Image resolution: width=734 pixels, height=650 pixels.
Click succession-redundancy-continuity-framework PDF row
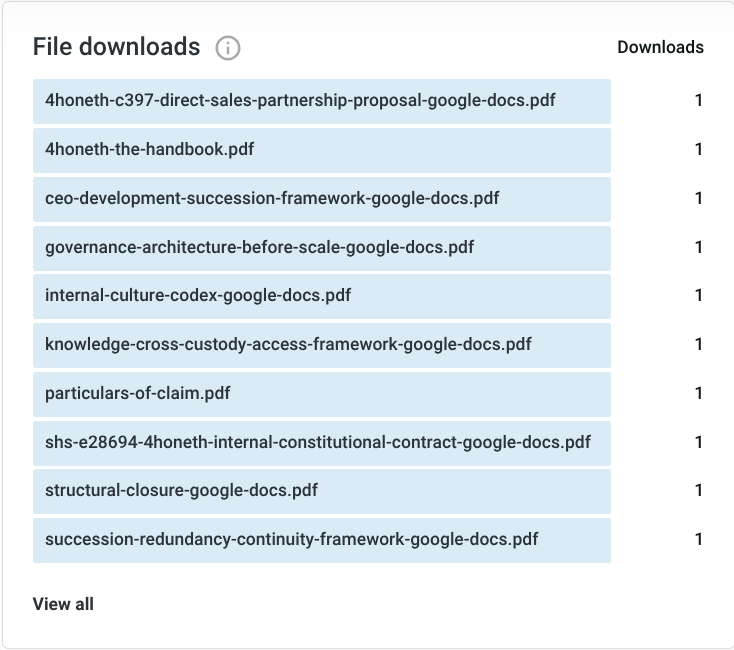tap(292, 540)
